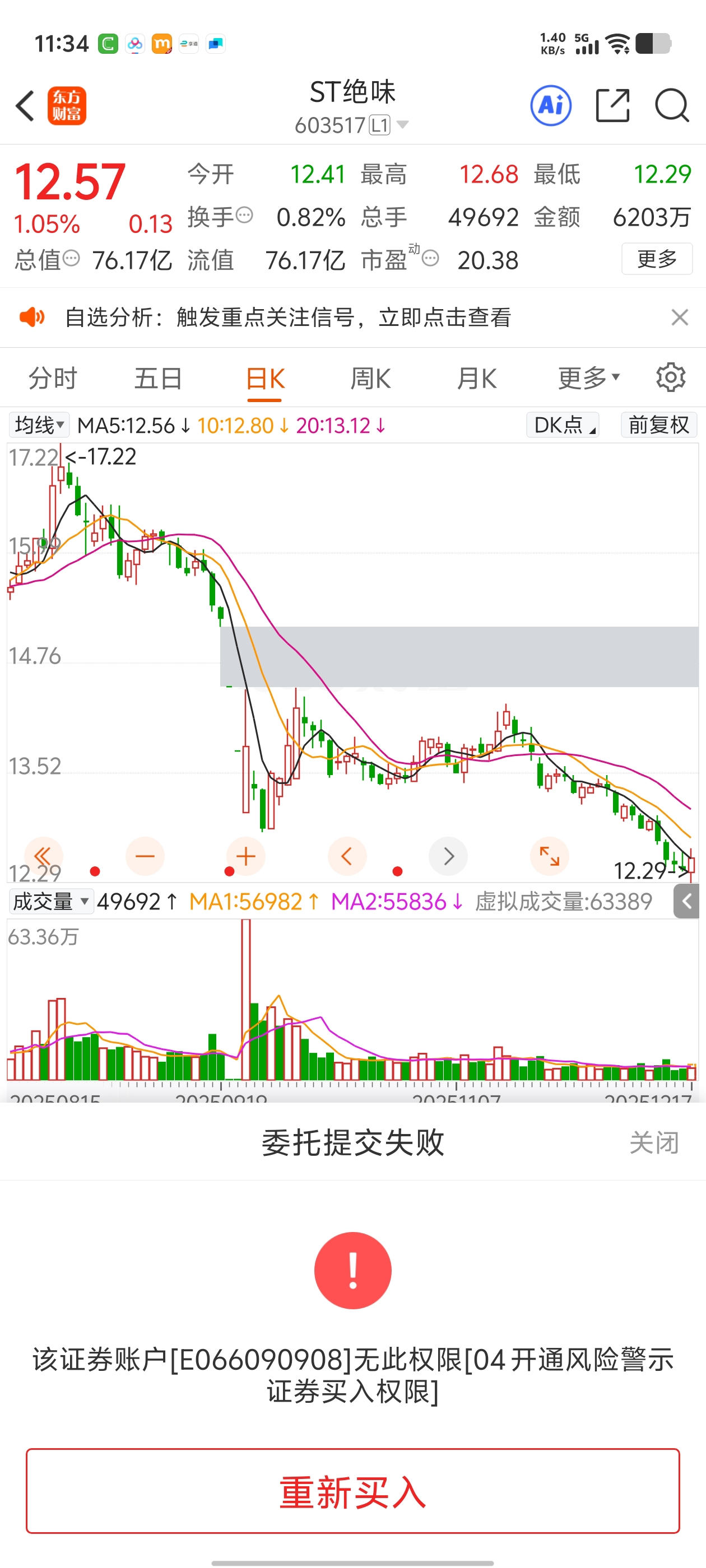Viewport: 706px width, 1568px height.
Task: Tap the 金额 6203万 value
Action: click(652, 217)
